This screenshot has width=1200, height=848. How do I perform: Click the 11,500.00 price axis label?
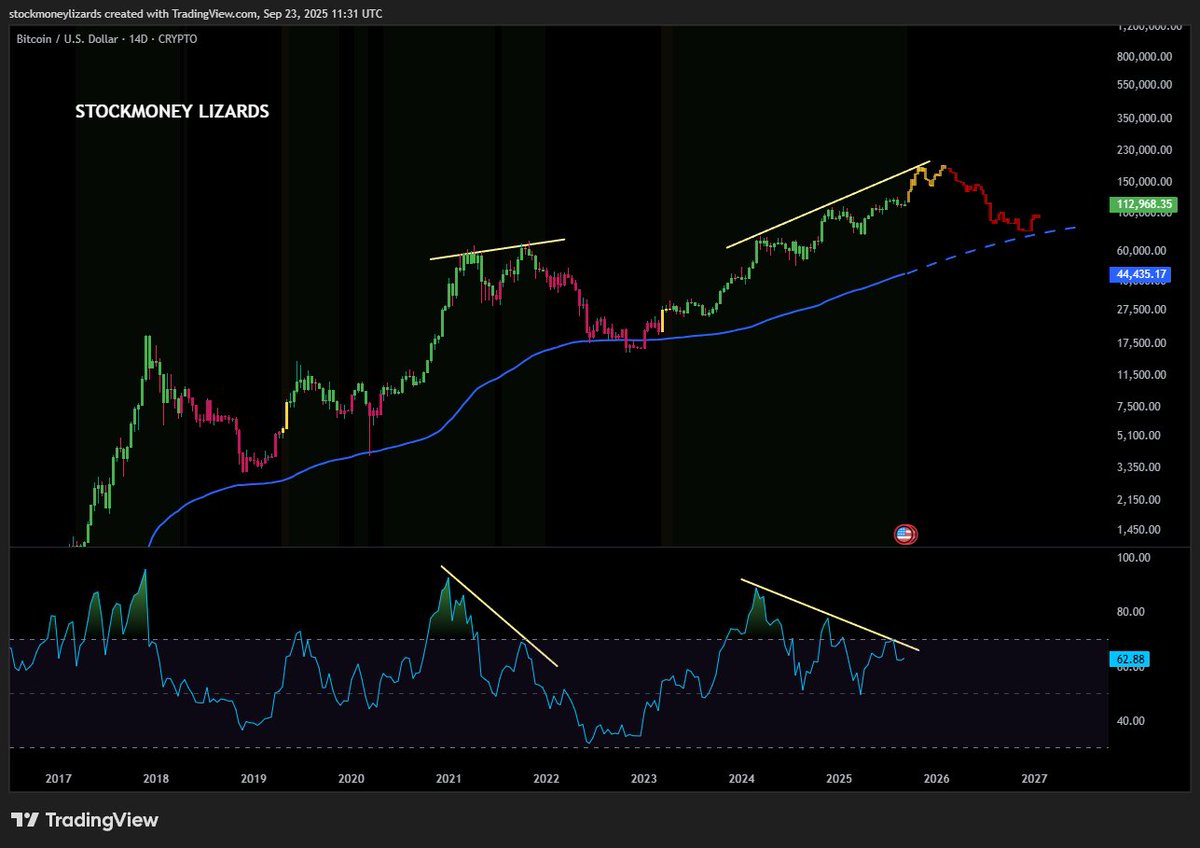[1142, 375]
